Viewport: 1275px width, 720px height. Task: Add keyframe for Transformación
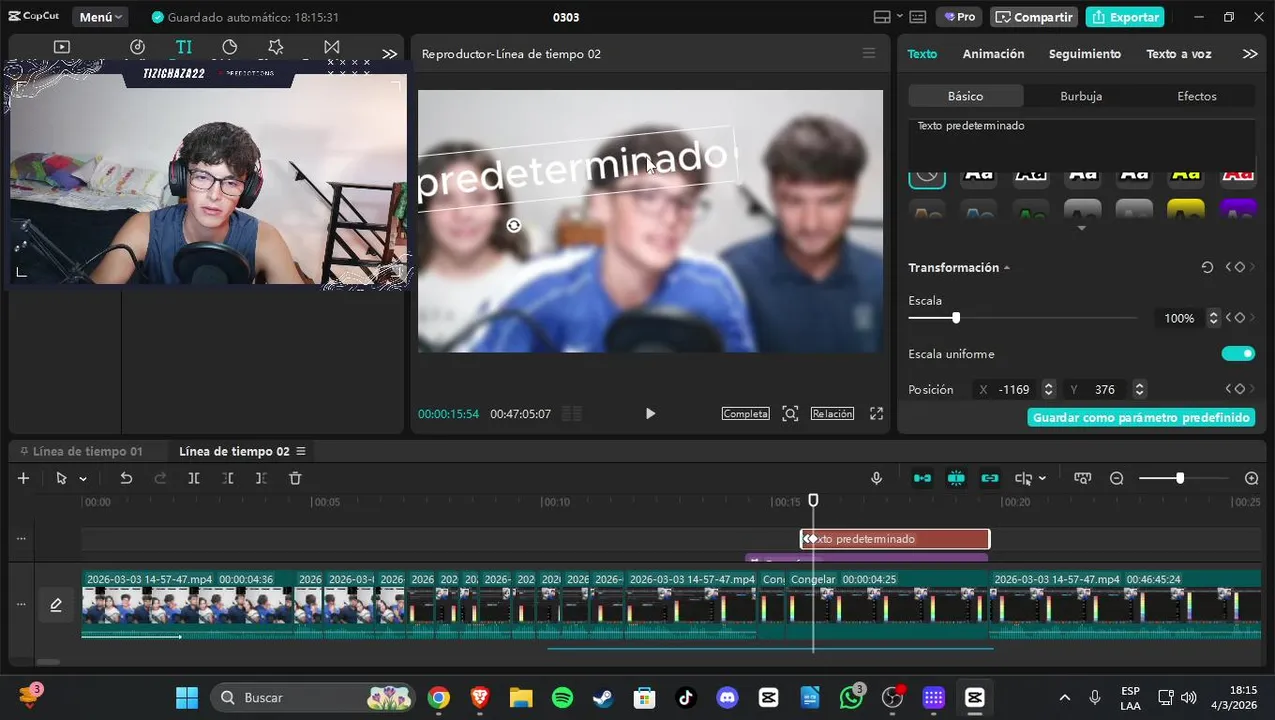tap(1240, 268)
